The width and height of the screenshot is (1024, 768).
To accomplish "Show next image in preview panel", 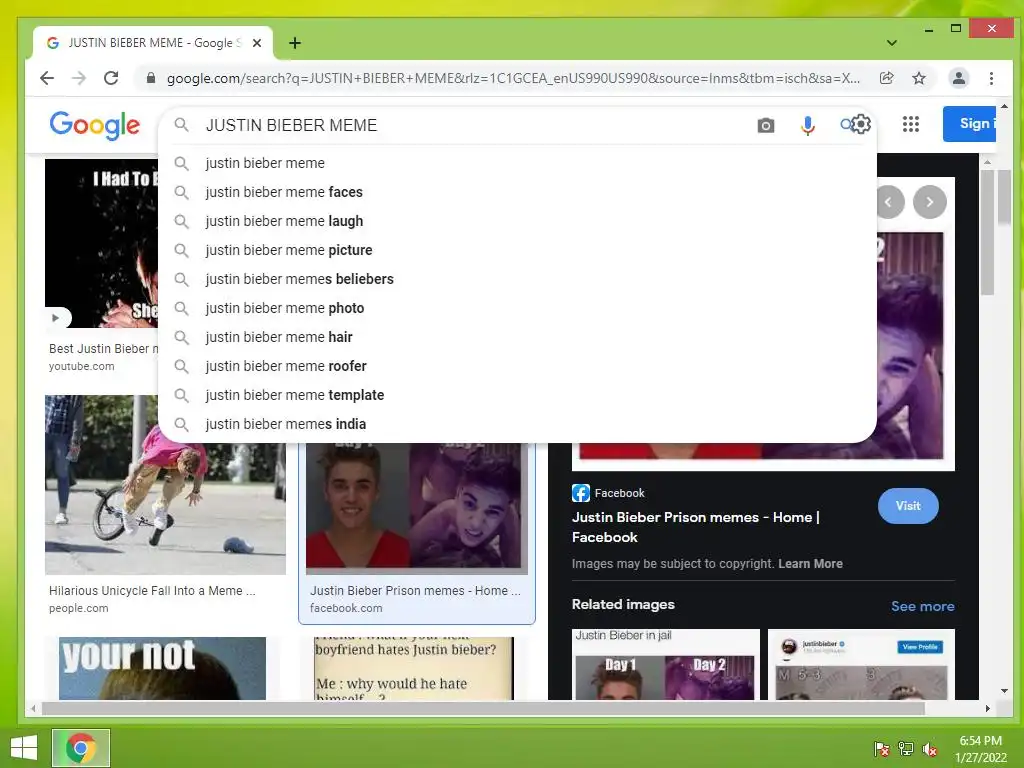I will (930, 202).
